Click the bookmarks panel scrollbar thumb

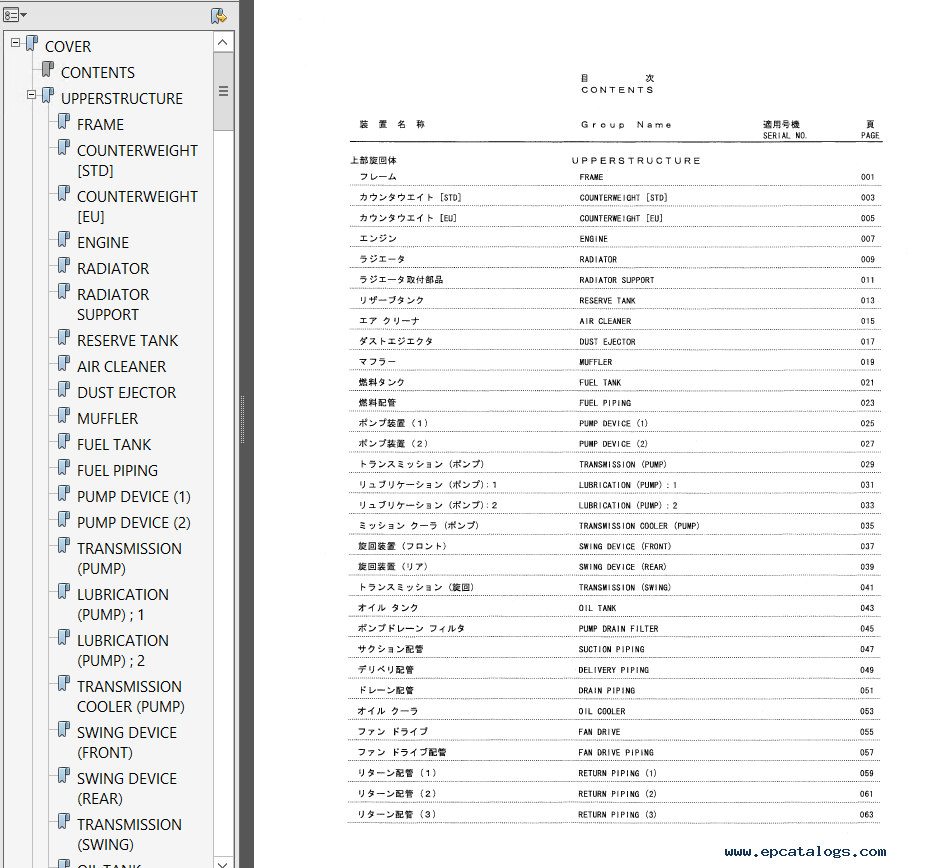click(x=223, y=91)
